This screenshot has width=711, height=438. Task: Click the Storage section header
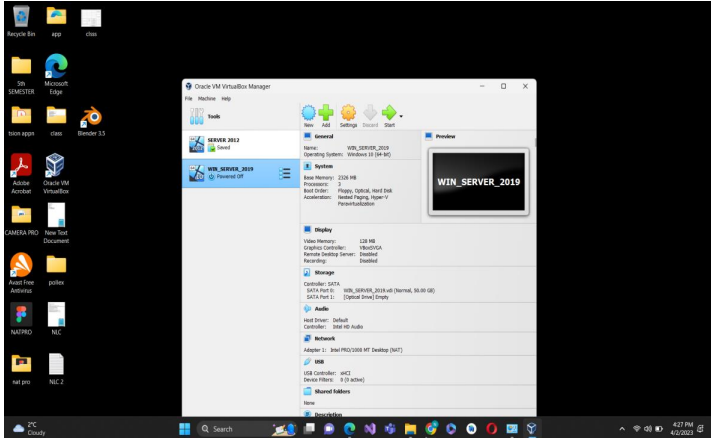pos(324,273)
